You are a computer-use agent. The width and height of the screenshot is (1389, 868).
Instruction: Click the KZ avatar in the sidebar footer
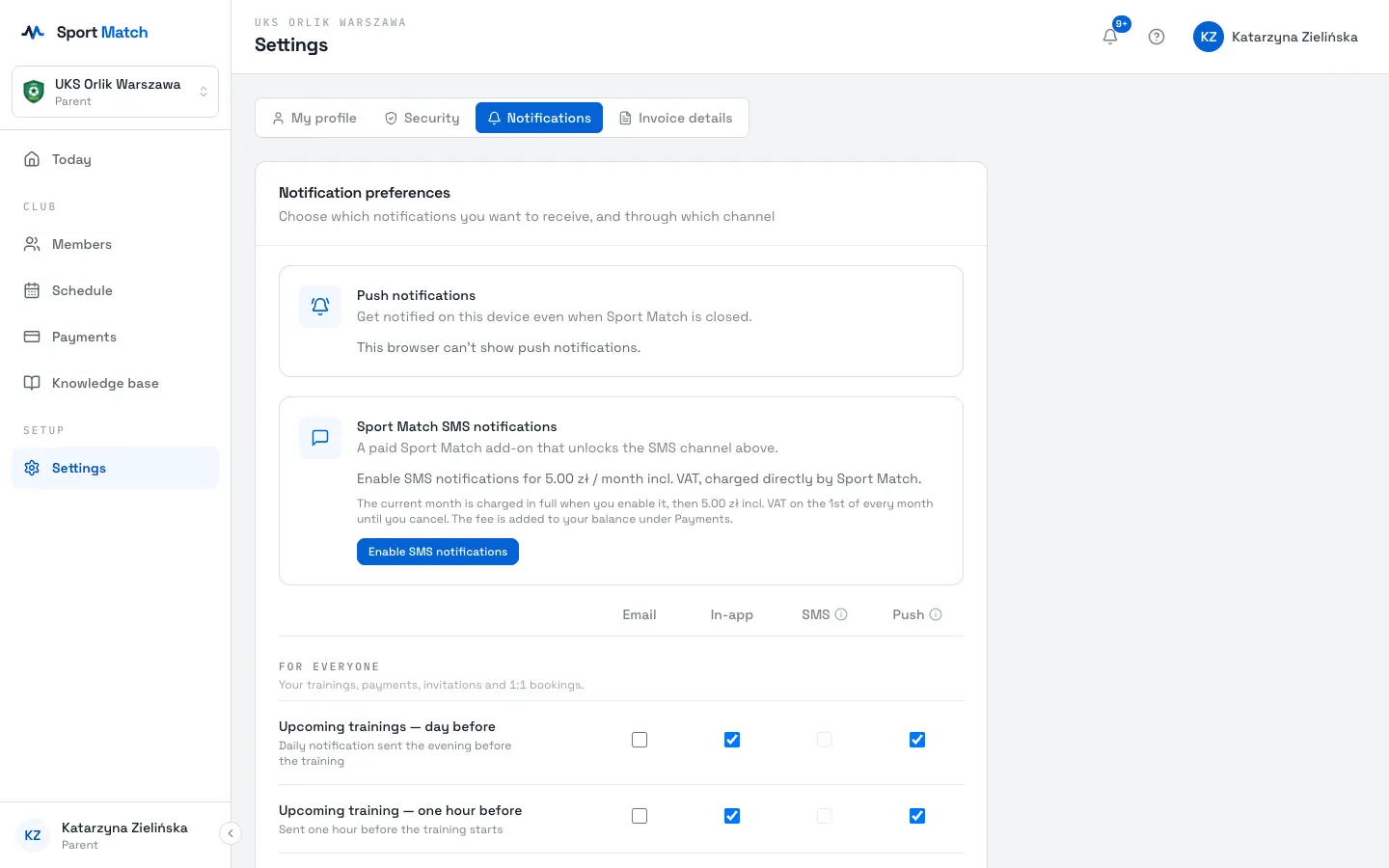[x=33, y=835]
